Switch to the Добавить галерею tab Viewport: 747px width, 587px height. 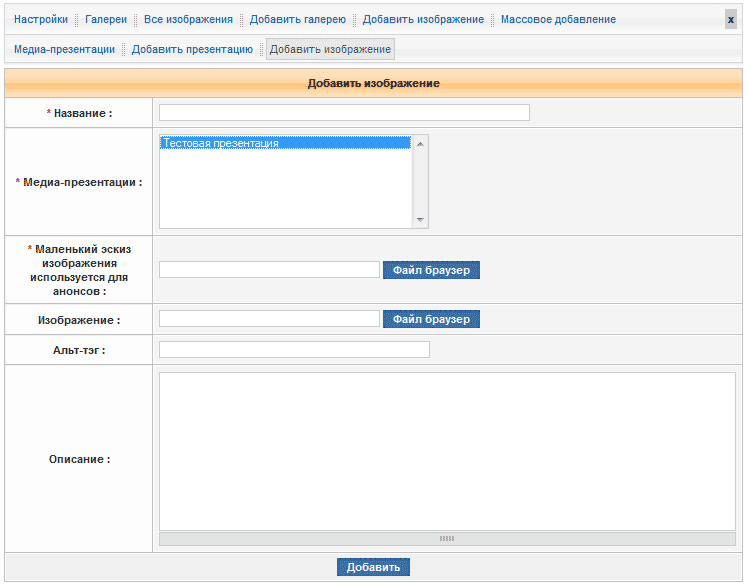(298, 19)
